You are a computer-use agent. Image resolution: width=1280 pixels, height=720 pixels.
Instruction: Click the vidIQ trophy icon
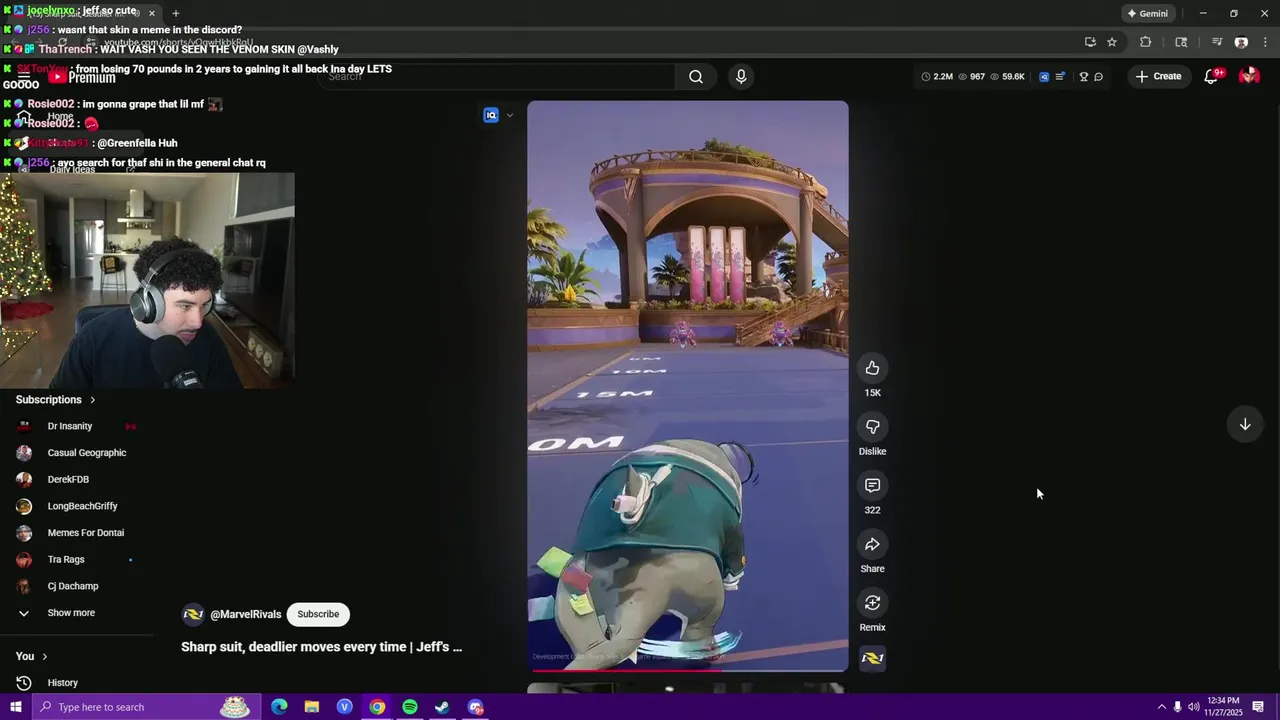click(x=1083, y=76)
